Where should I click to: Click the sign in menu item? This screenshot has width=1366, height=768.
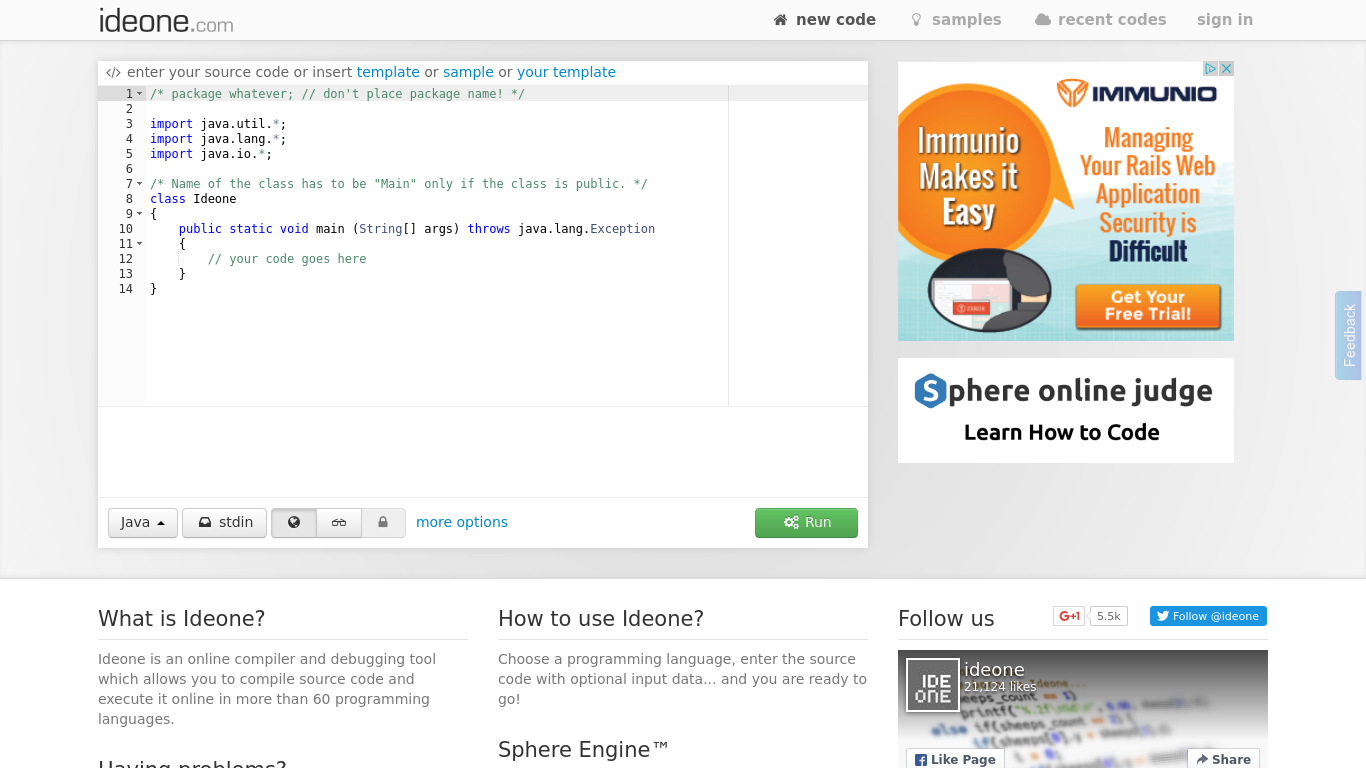(x=1224, y=20)
